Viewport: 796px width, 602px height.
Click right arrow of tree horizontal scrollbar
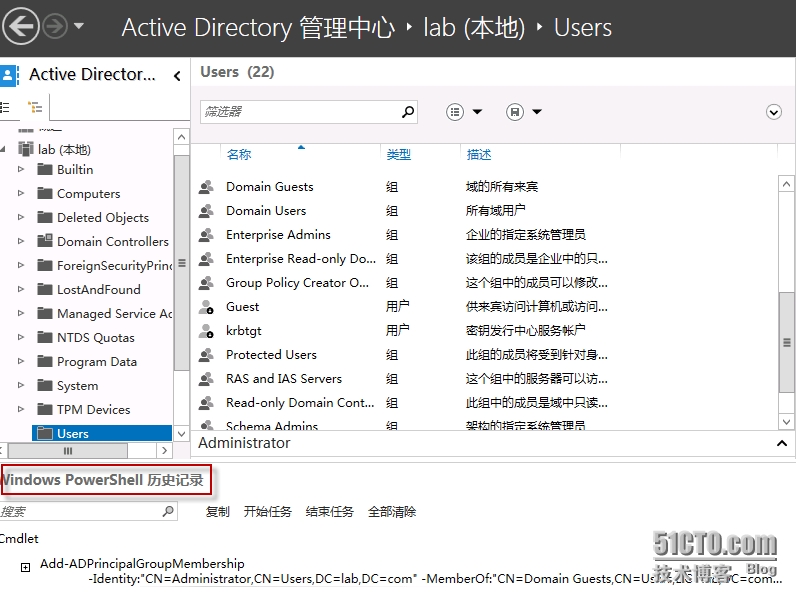164,450
